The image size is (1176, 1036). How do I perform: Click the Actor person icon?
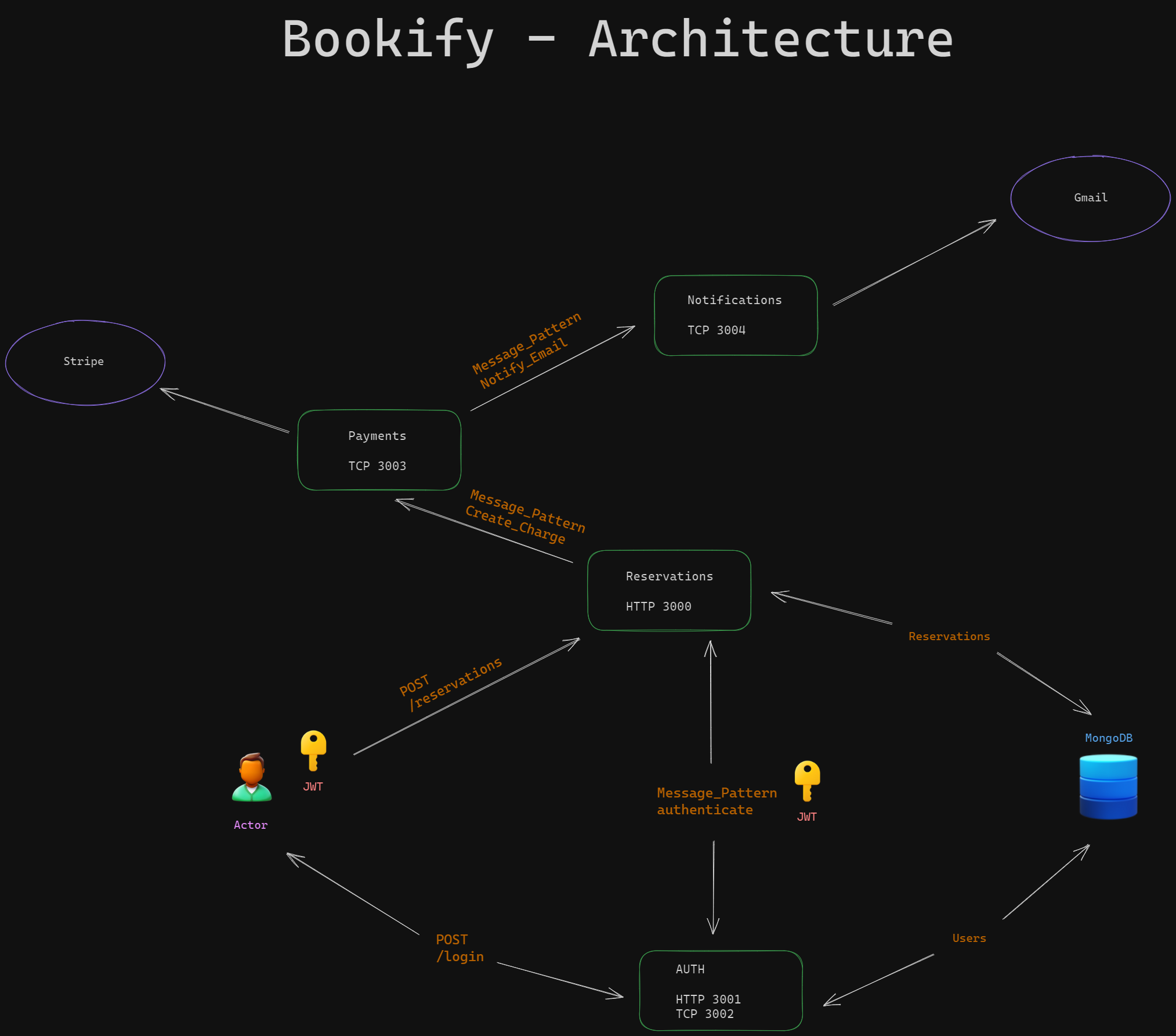[x=252, y=778]
